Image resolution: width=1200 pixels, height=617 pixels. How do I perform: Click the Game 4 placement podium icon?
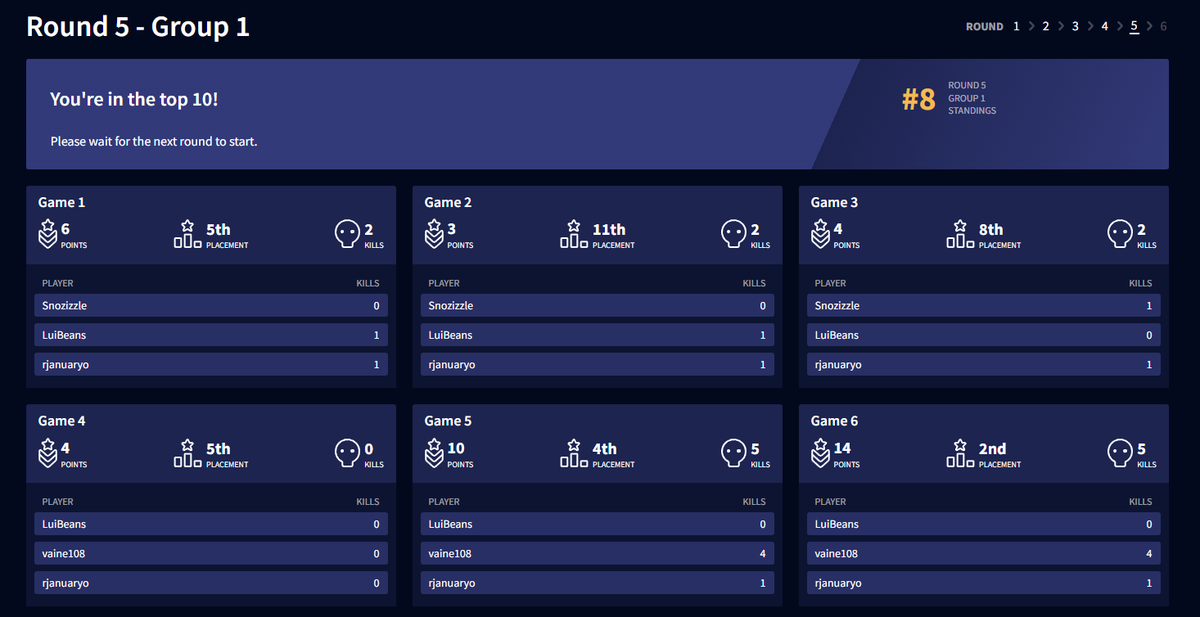[x=188, y=454]
